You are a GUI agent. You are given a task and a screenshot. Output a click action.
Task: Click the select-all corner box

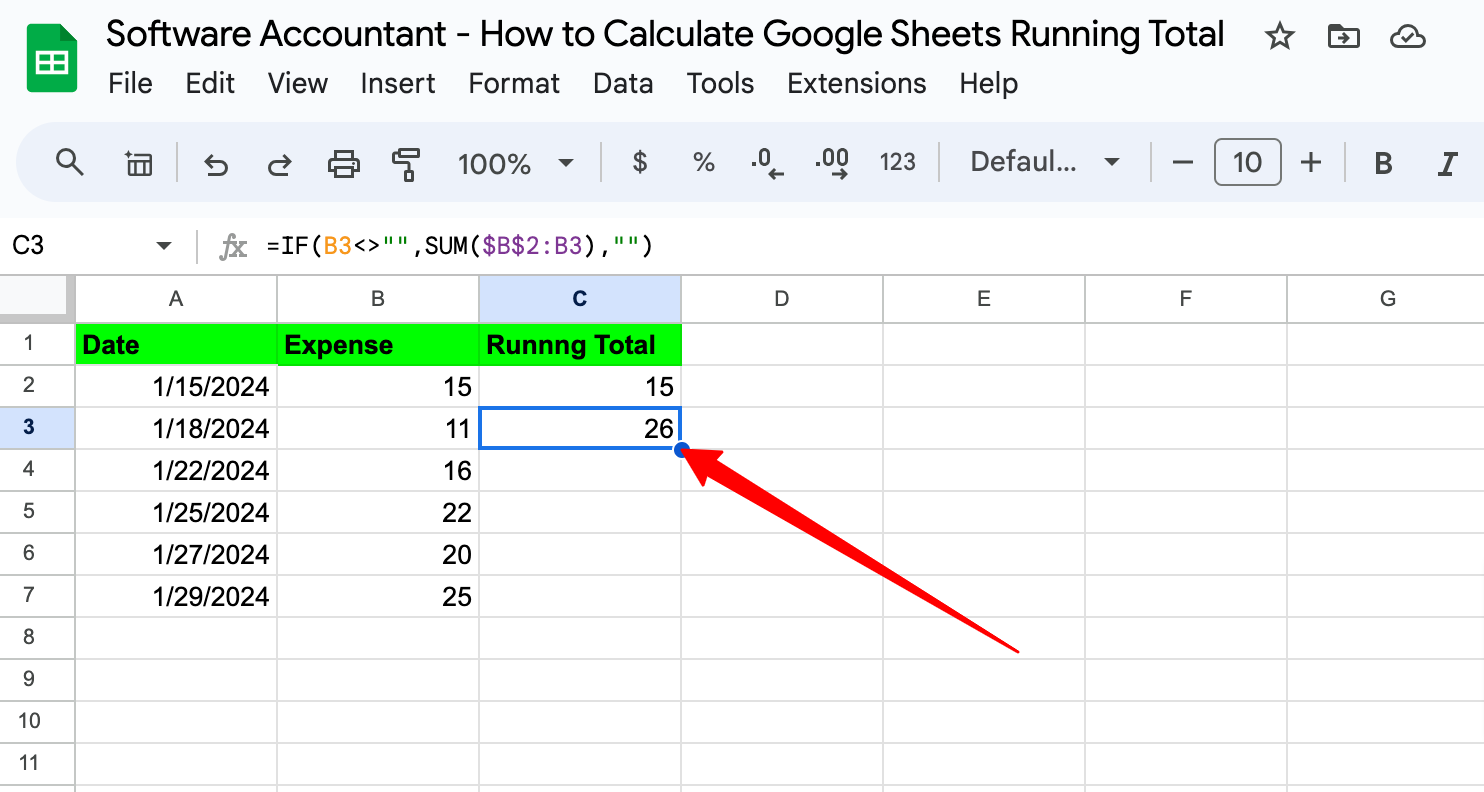pos(37,298)
